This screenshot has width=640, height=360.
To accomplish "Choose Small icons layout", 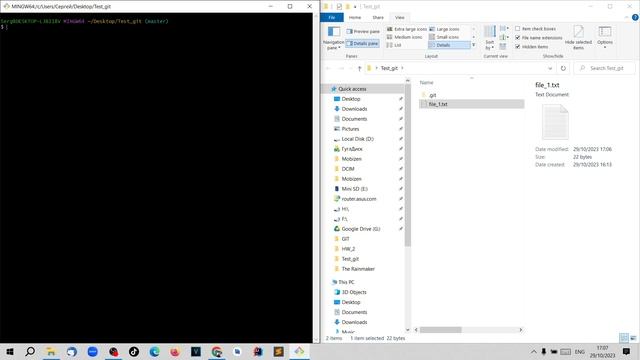I will [x=444, y=37].
